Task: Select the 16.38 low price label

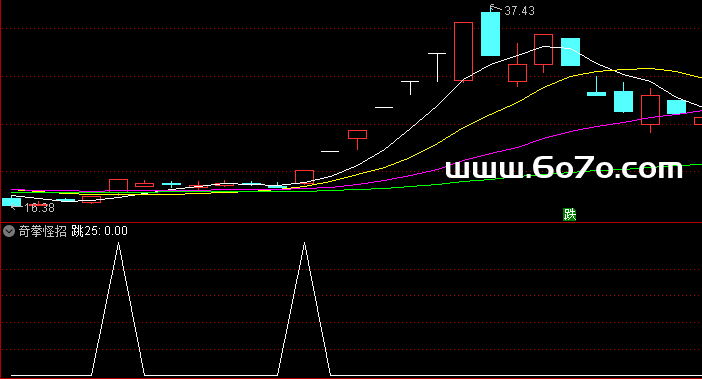Action: 39,208
